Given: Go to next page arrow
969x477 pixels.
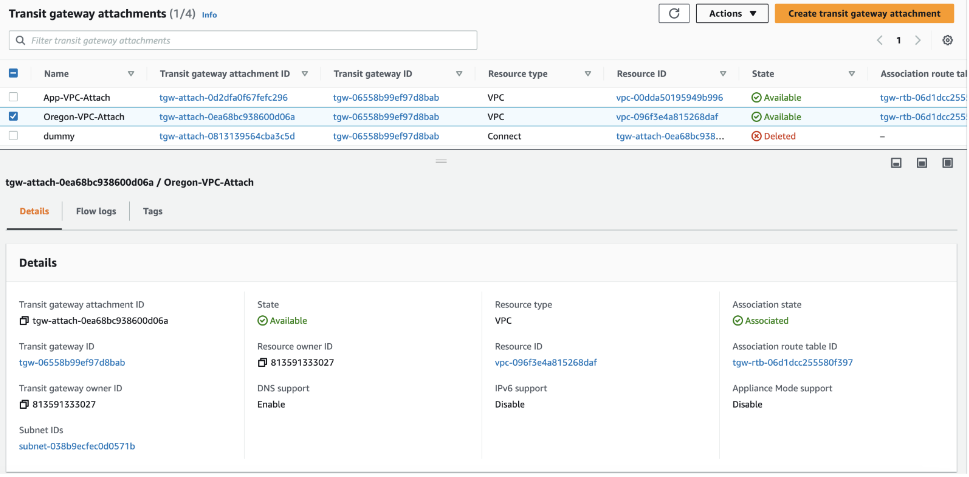Looking at the screenshot, I should pos(918,40).
